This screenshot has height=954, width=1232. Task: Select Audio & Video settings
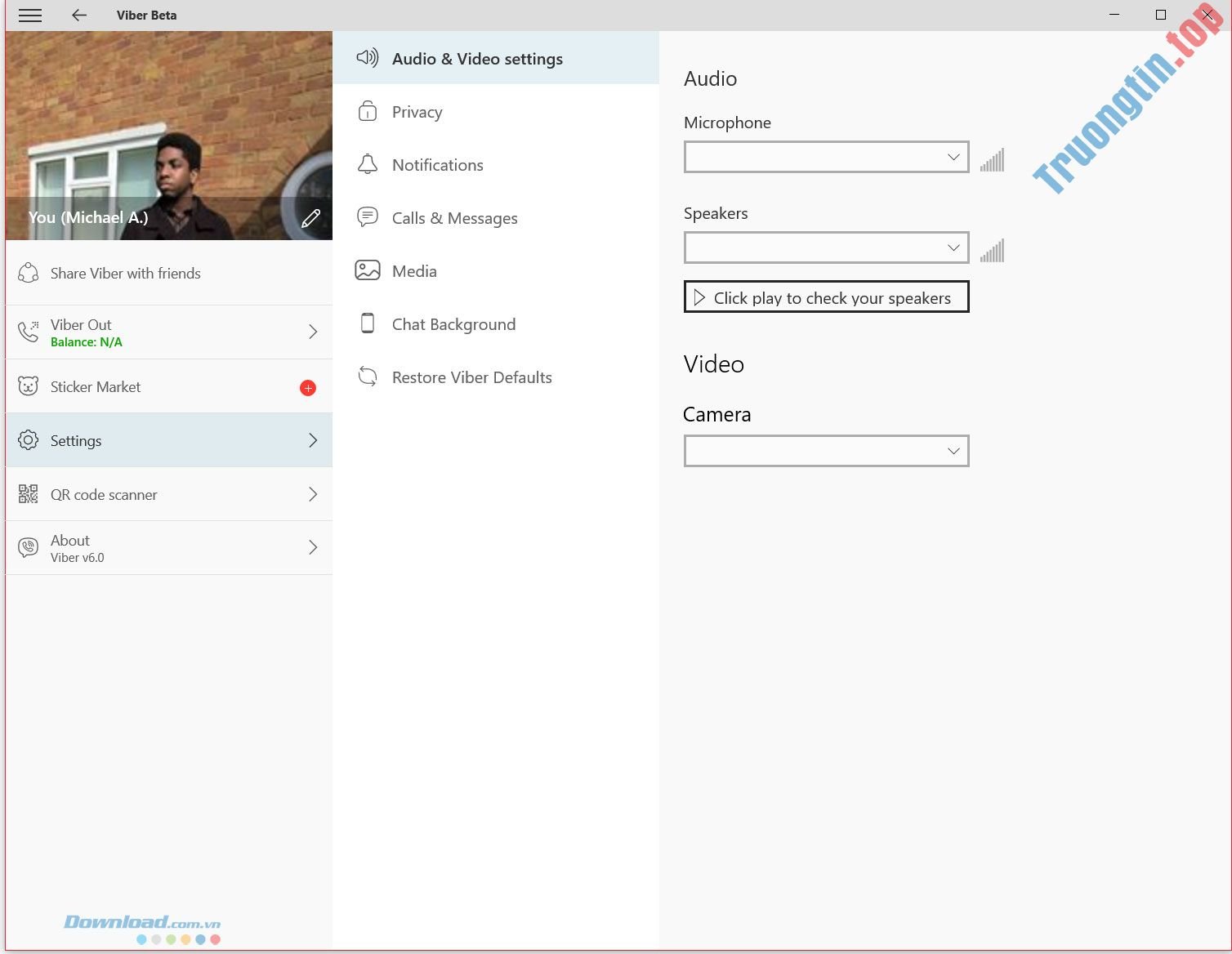point(496,58)
